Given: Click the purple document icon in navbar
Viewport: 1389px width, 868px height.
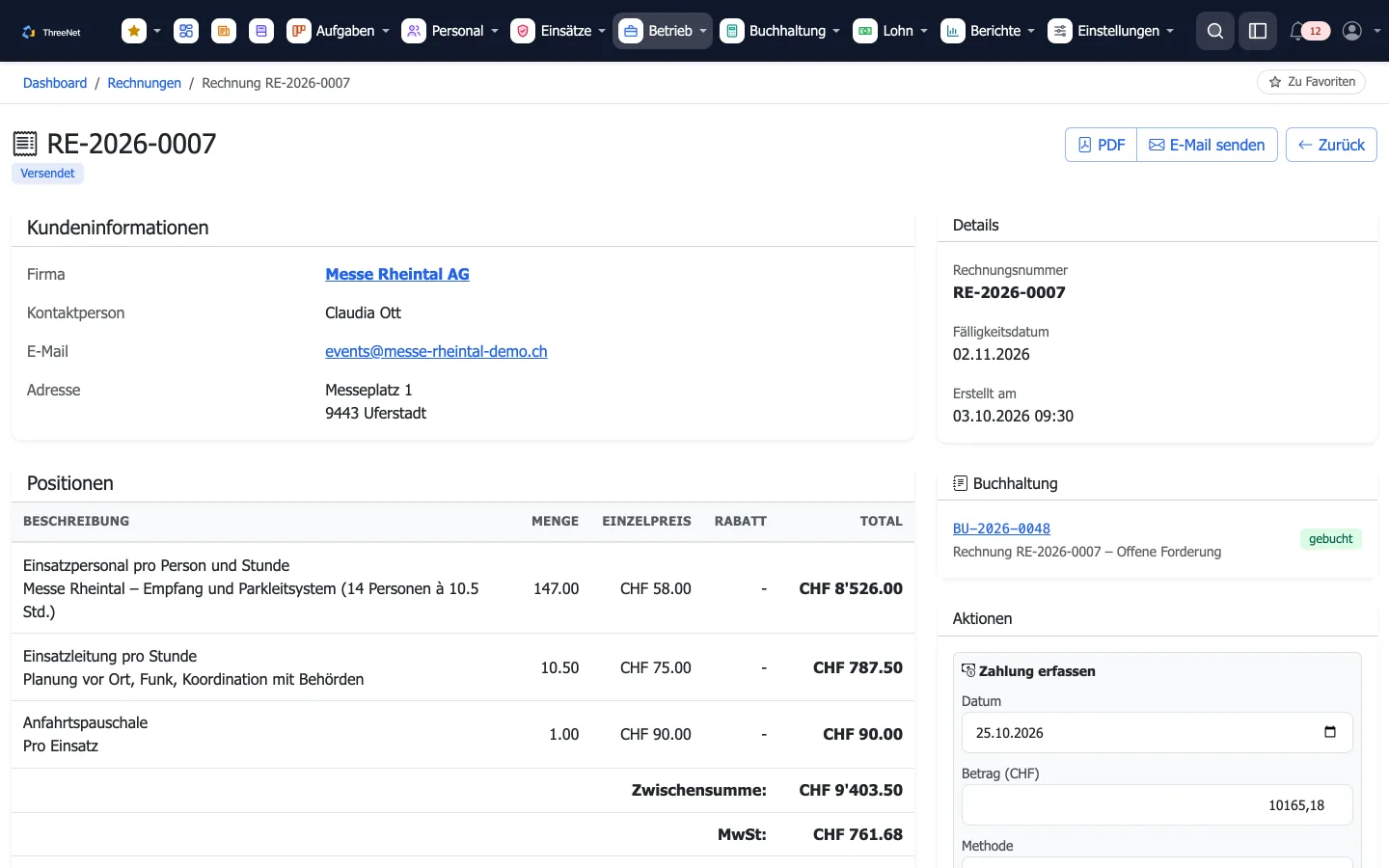Looking at the screenshot, I should (261, 31).
